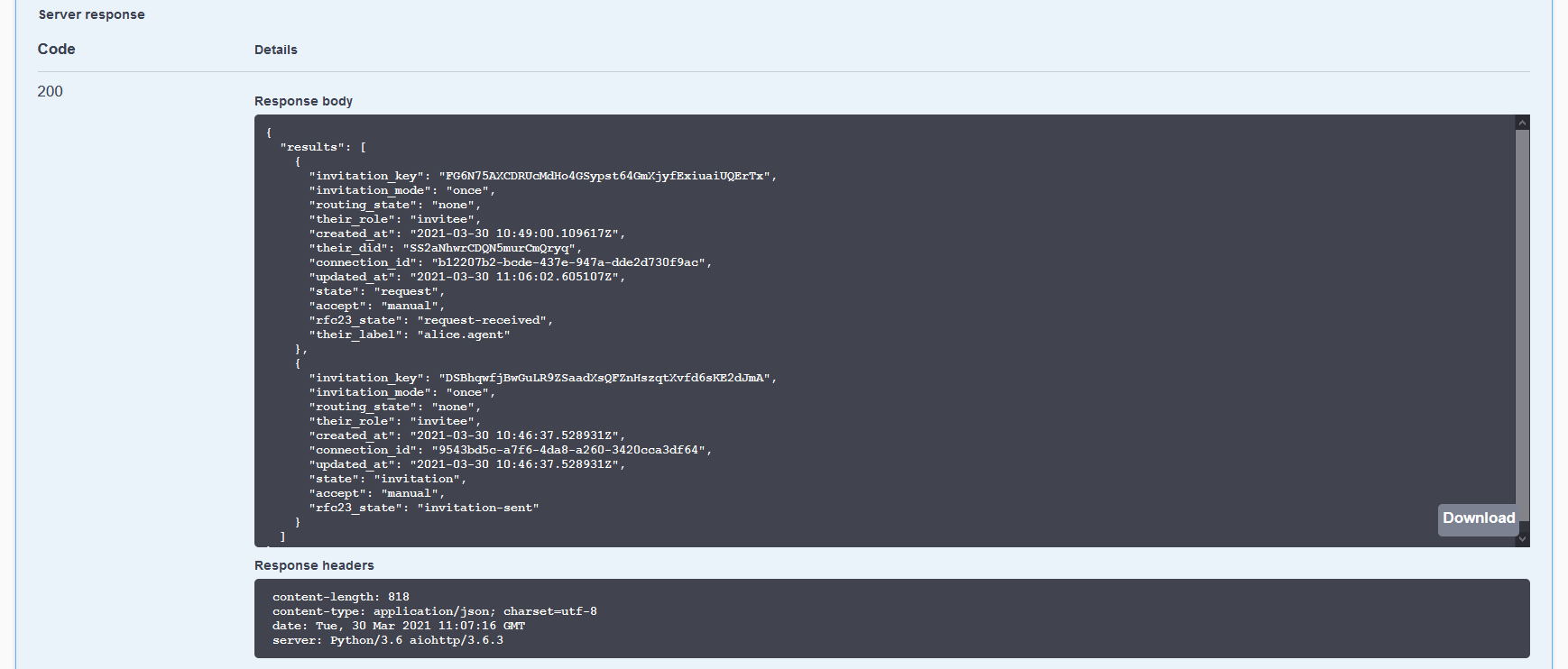Click the connection_id value starting b12207b2
Image resolution: width=1568 pixels, height=669 pixels.
tap(569, 262)
